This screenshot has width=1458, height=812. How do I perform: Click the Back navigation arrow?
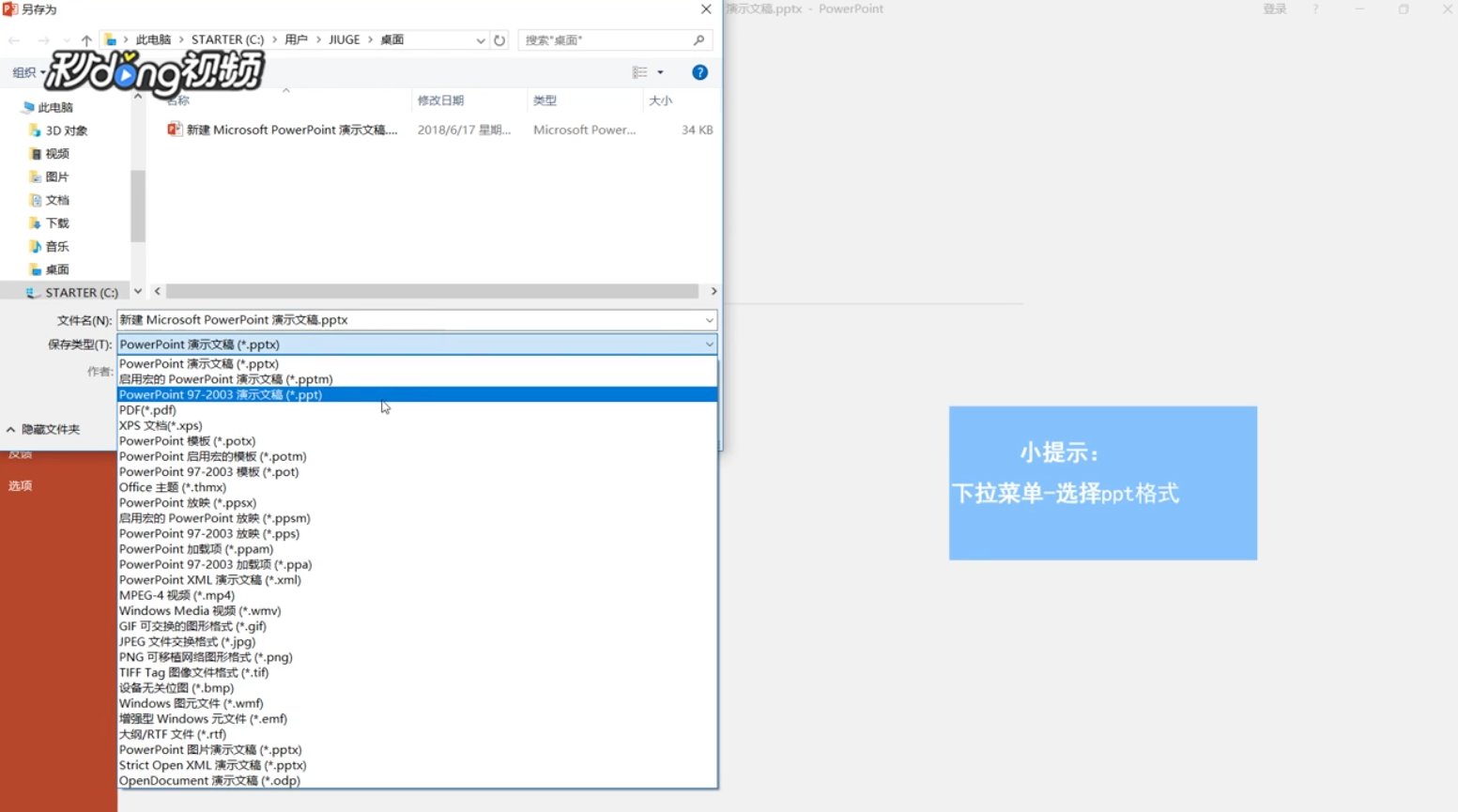(14, 40)
